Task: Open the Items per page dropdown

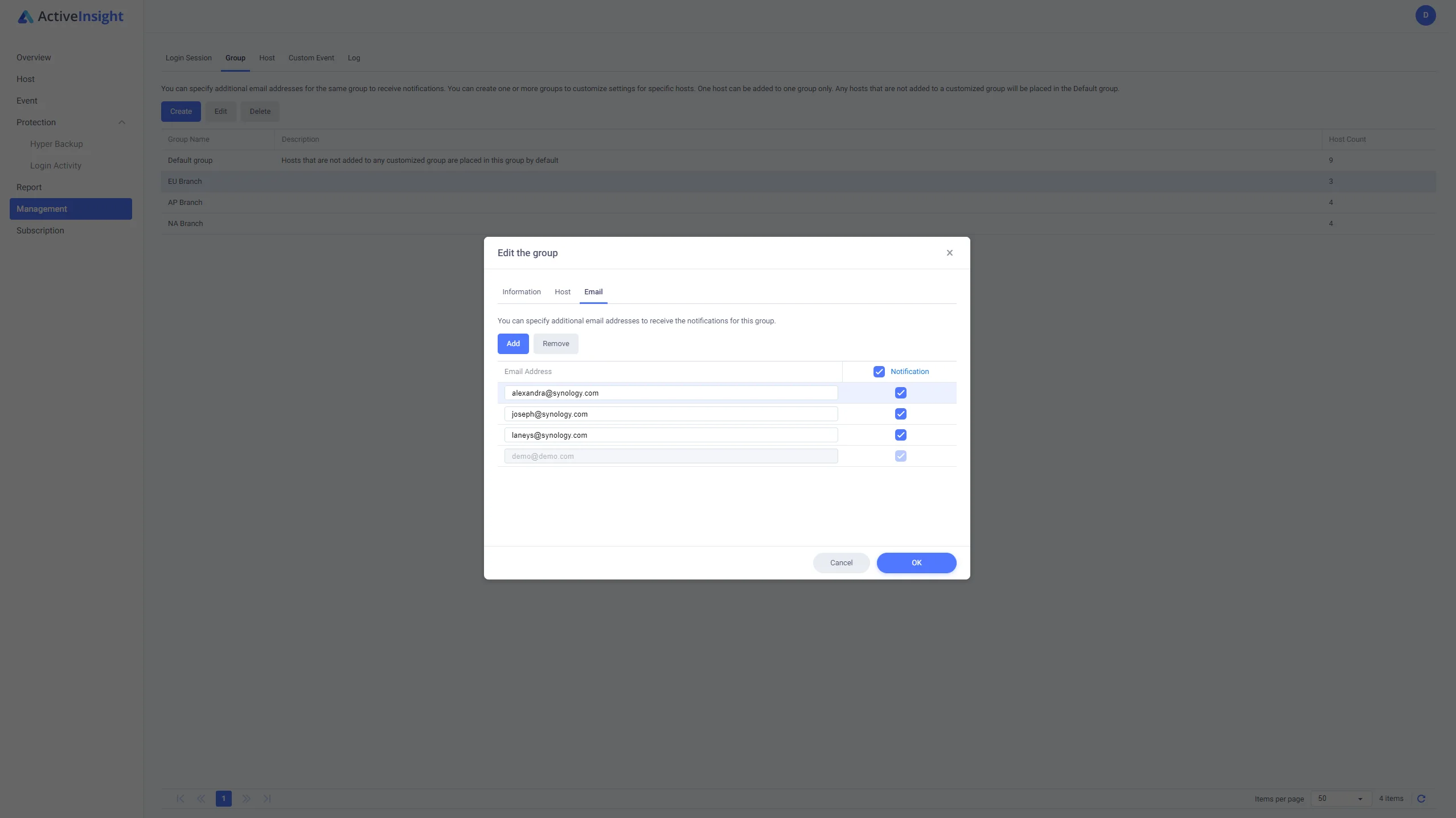Action: [1340, 799]
